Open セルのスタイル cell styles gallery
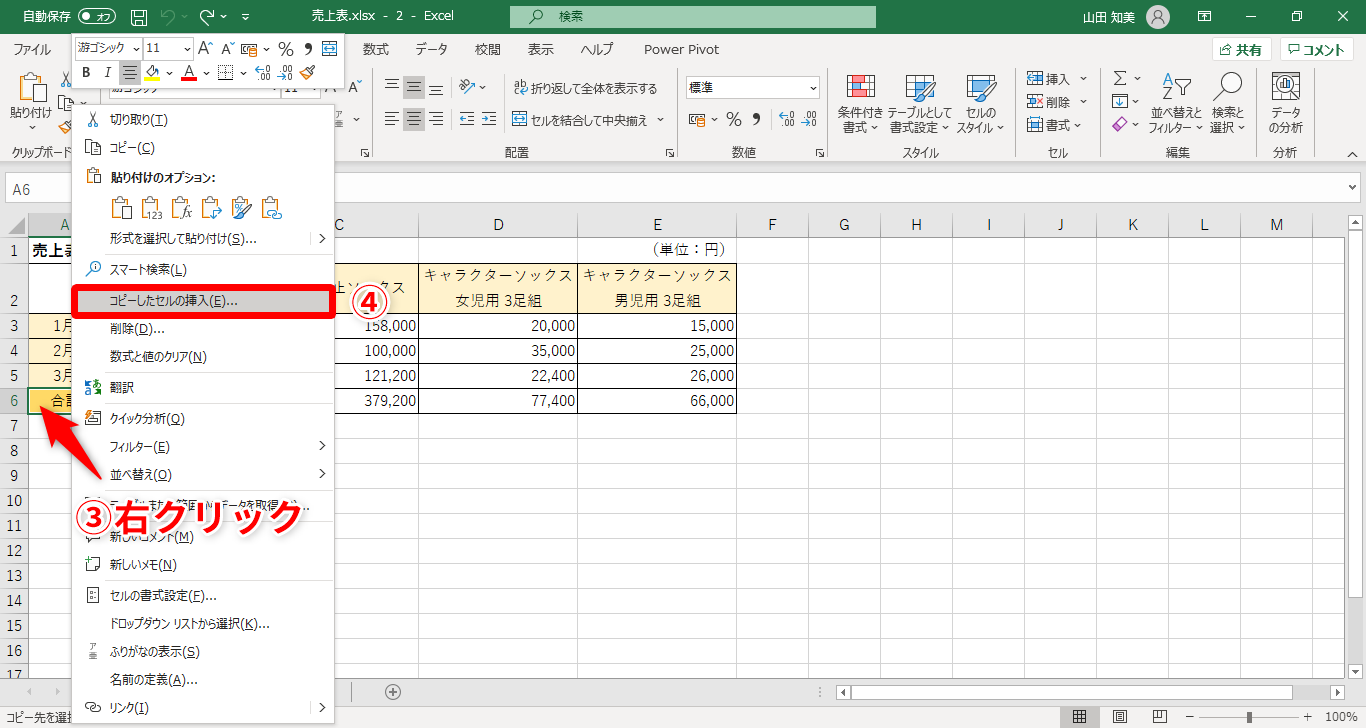This screenshot has width=1366, height=728. (980, 104)
